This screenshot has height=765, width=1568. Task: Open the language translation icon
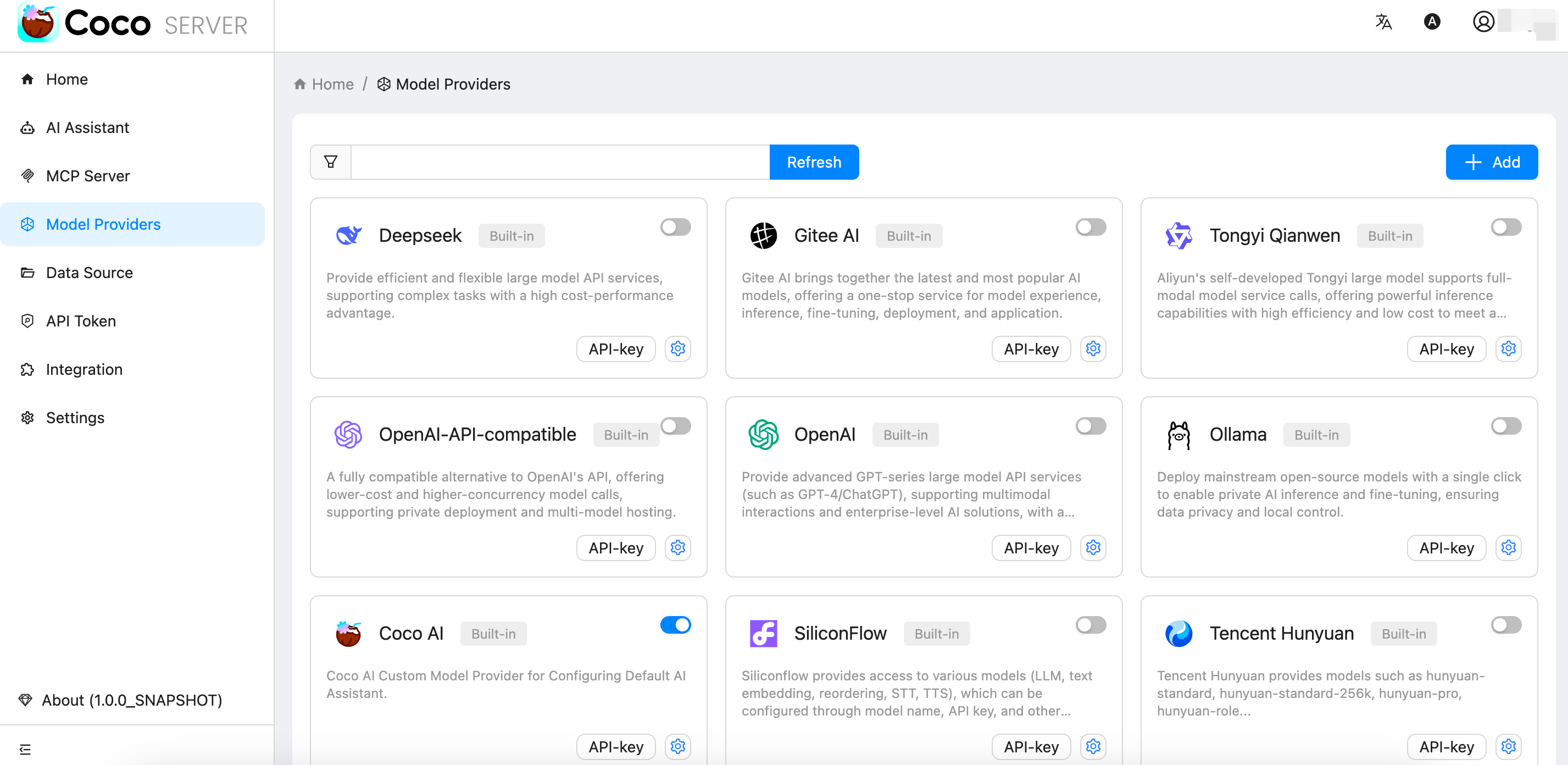tap(1383, 22)
